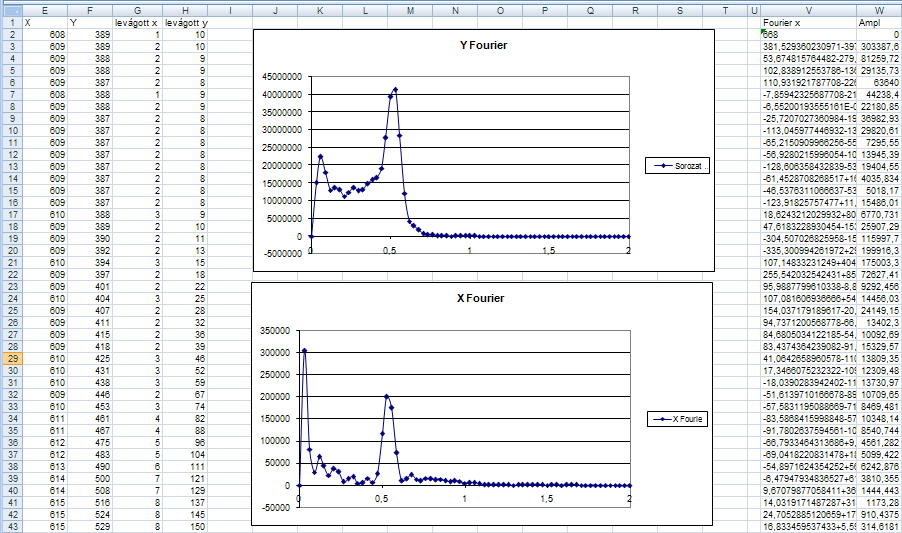Image resolution: width=902 pixels, height=533 pixels.
Task: Select levágott x value 8 in row 43
Action: point(137,527)
